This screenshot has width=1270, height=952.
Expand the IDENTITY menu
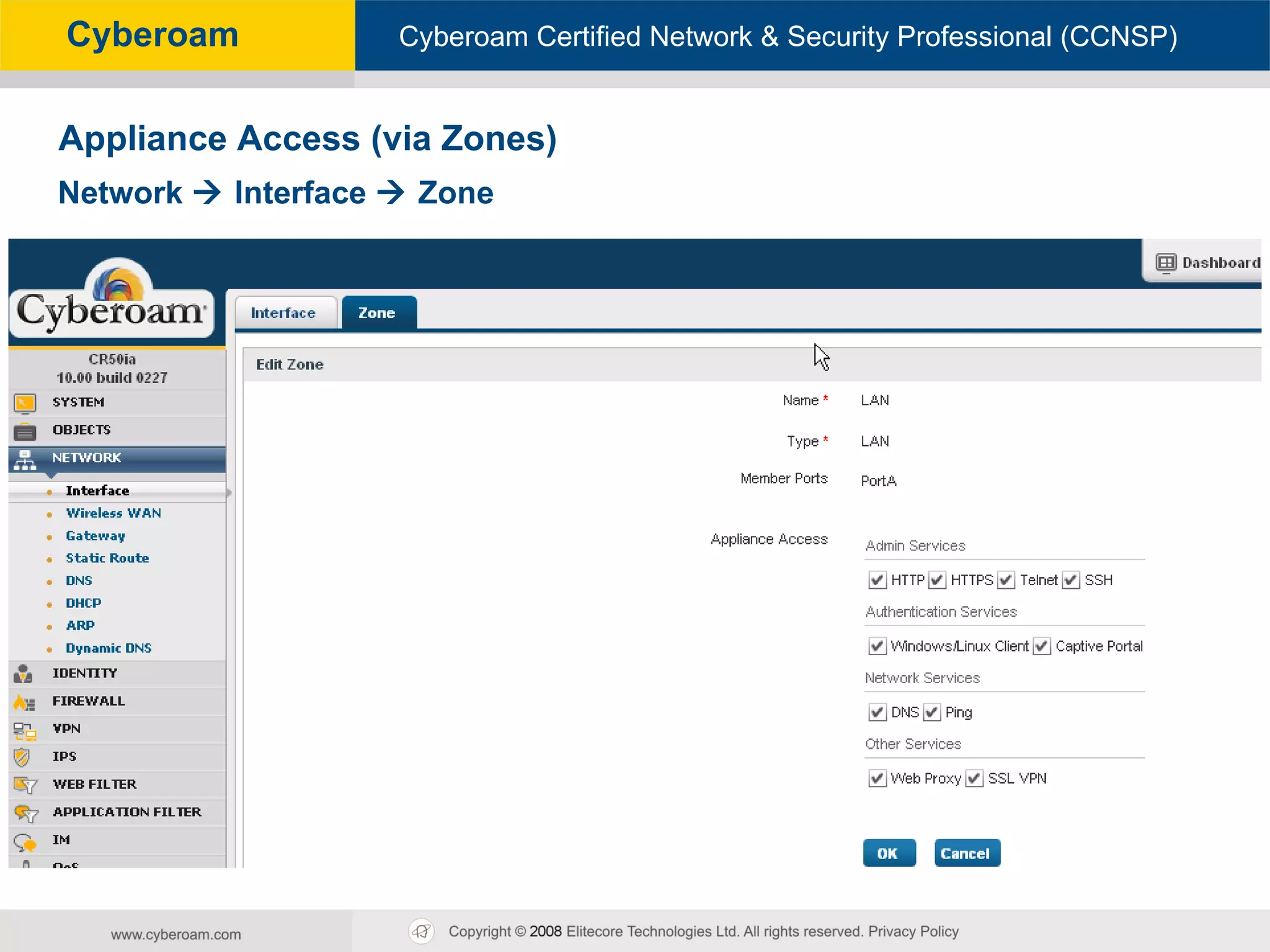pyautogui.click(x=117, y=674)
